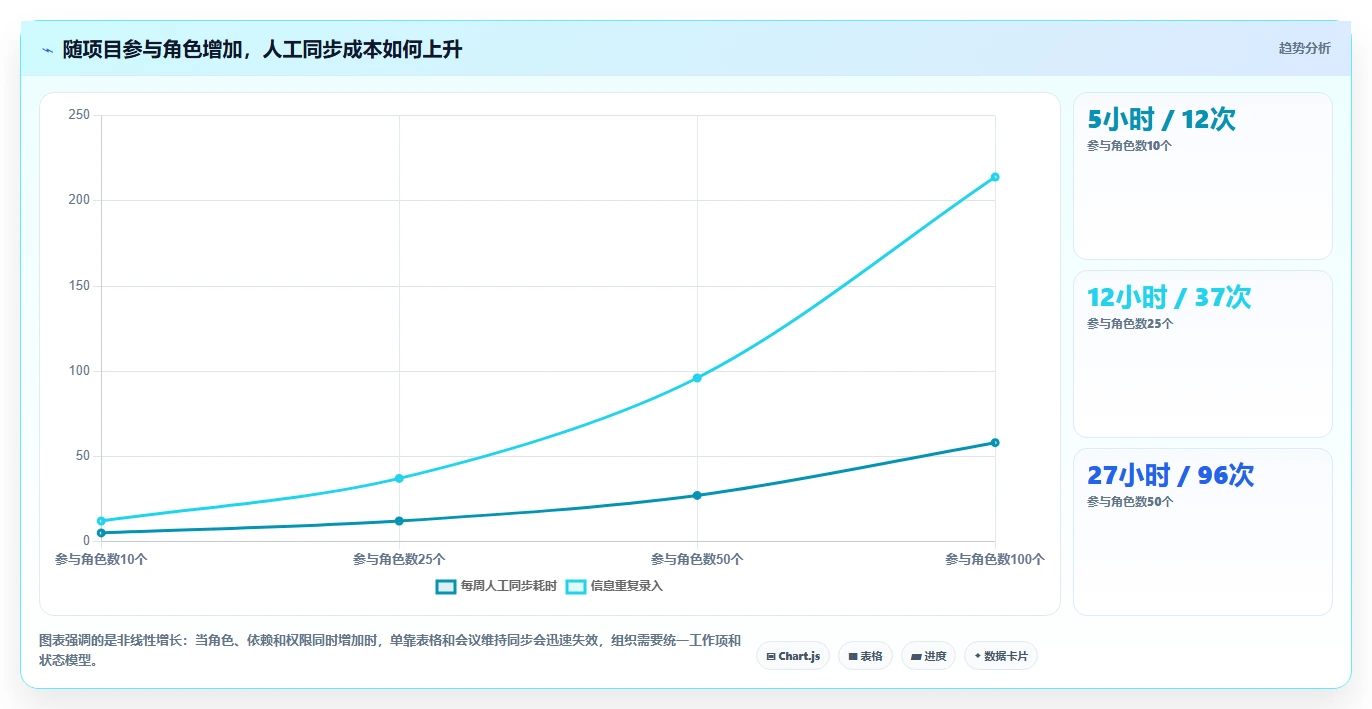
Task: Click x-axis label 参与角色数10个
Action: [101, 560]
